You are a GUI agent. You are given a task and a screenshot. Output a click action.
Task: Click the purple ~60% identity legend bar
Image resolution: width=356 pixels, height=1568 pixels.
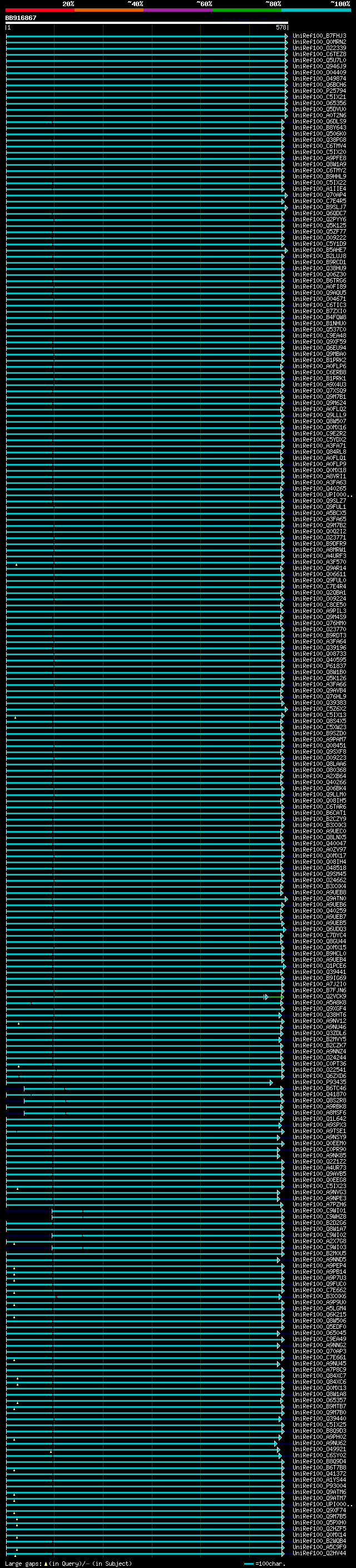click(x=179, y=10)
